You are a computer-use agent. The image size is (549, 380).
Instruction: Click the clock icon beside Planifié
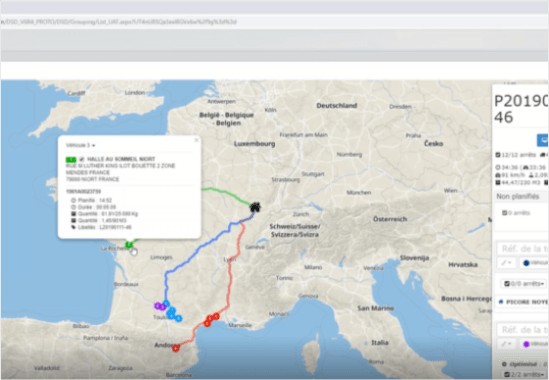pyautogui.click(x=74, y=200)
